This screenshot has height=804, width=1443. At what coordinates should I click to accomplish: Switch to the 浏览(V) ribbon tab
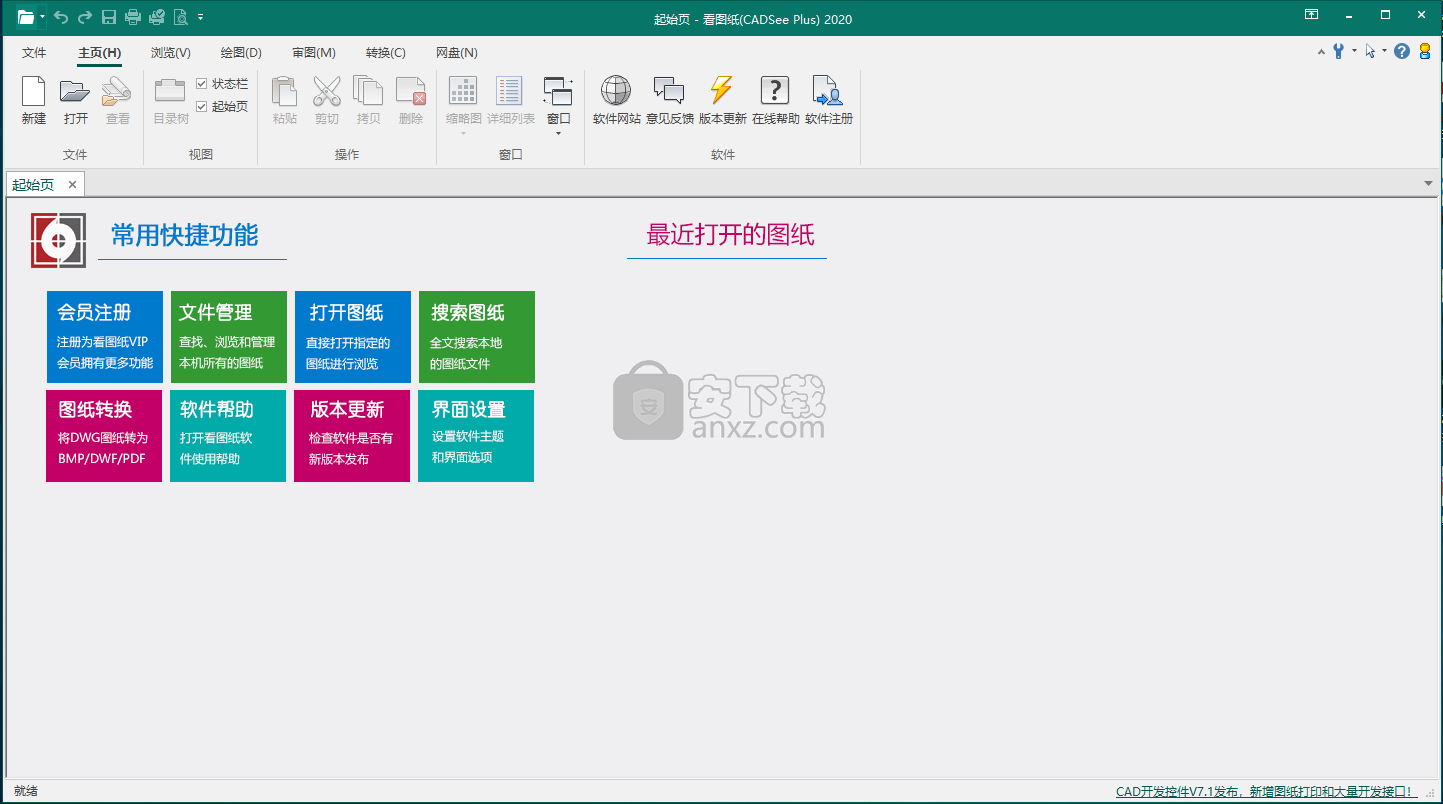171,53
